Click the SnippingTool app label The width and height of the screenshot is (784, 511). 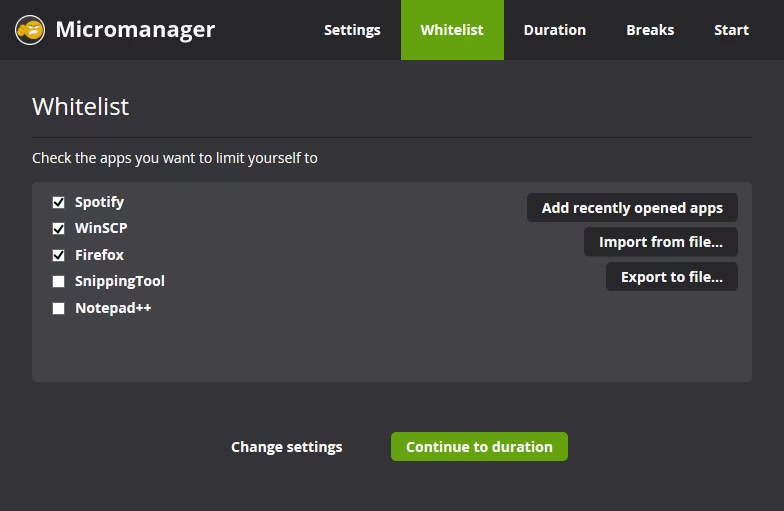tap(119, 282)
